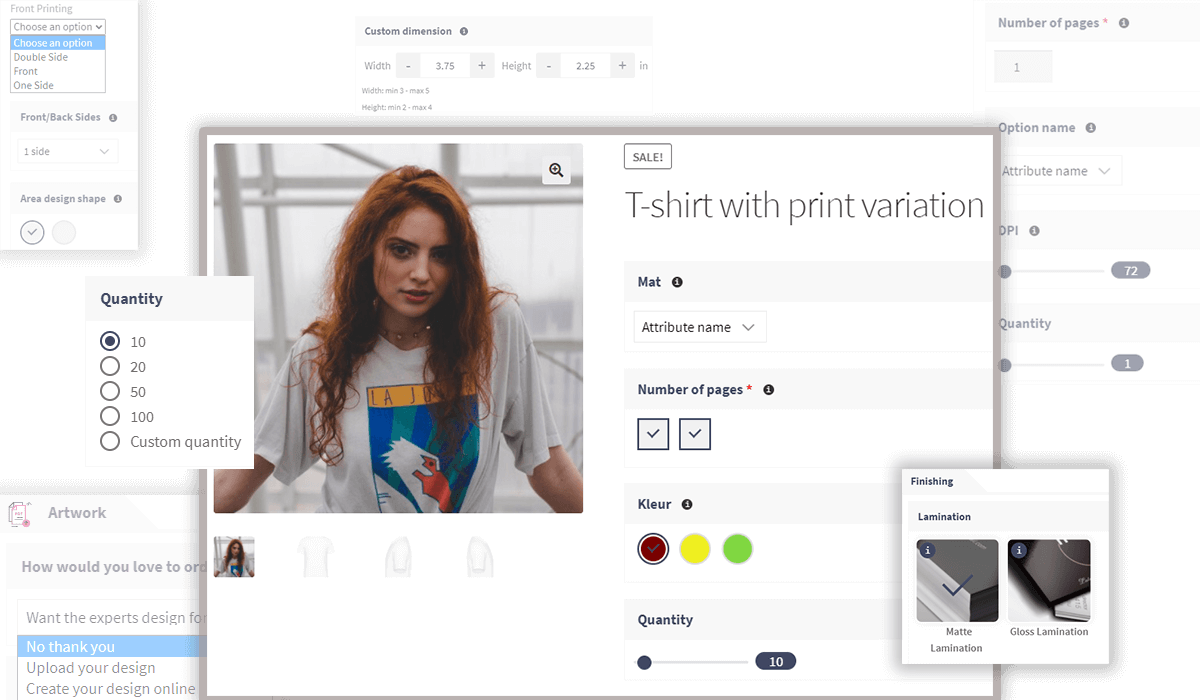Select Upload your design option
Image resolution: width=1200 pixels, height=700 pixels.
coord(91,668)
